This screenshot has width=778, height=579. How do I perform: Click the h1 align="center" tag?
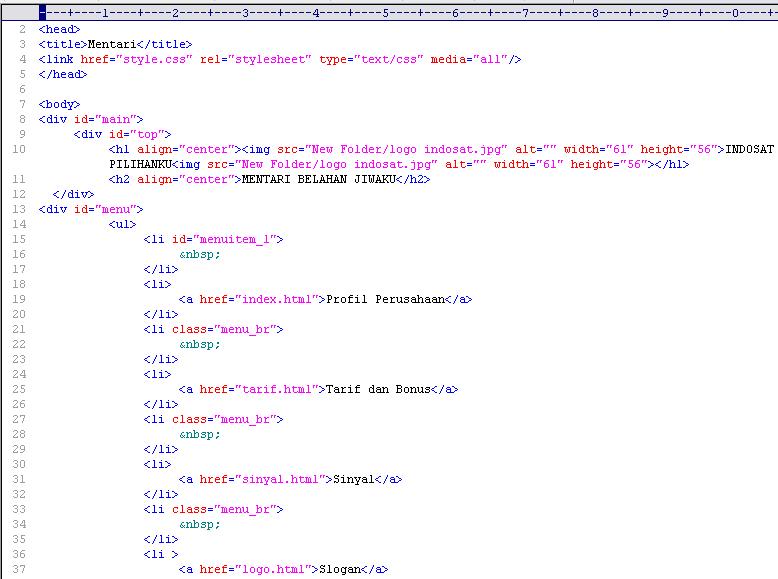pos(175,149)
